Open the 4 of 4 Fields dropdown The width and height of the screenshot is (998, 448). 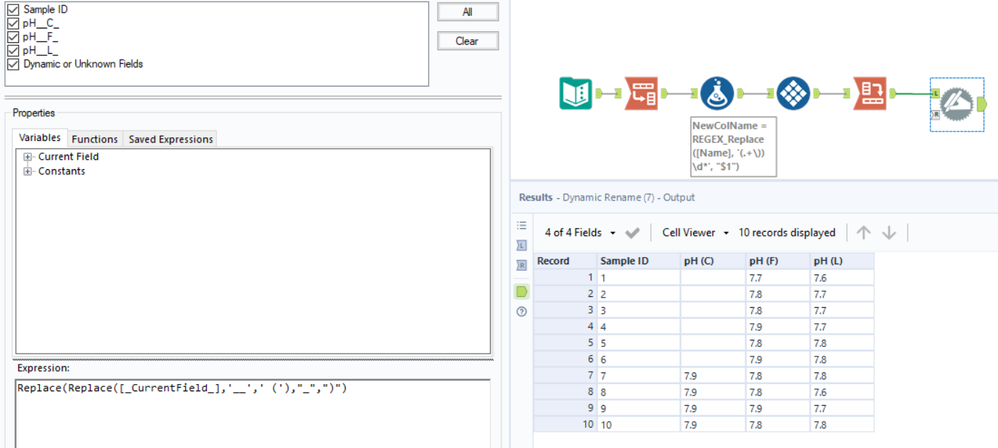[580, 233]
